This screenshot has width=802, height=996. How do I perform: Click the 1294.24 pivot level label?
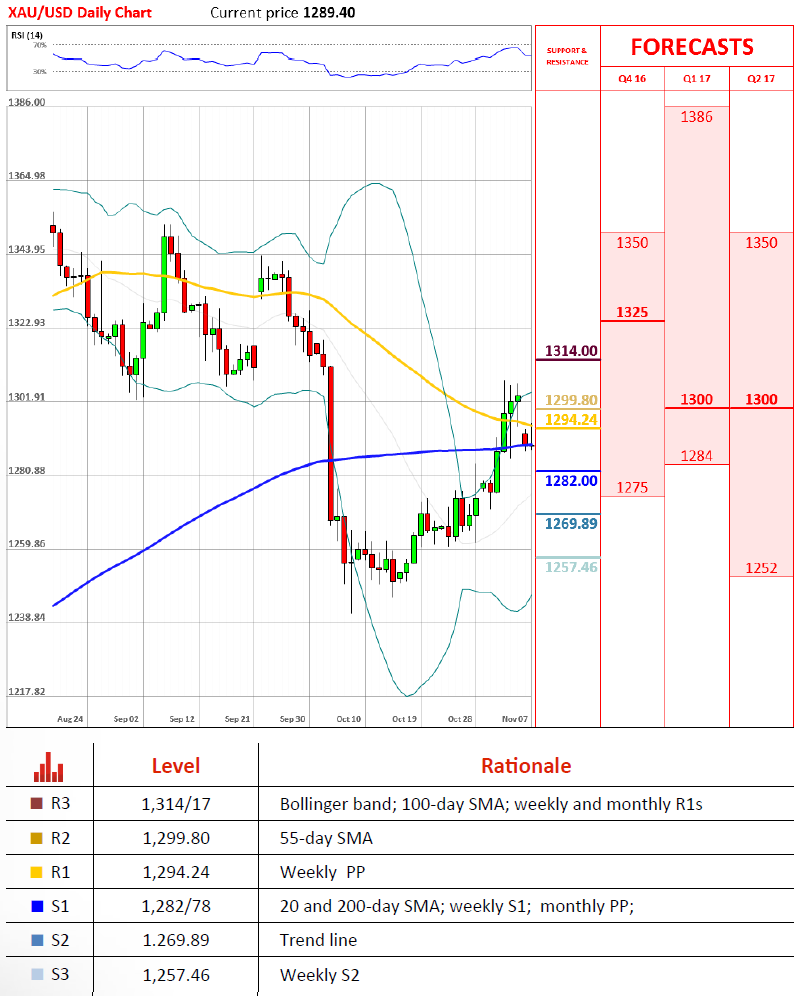(x=571, y=419)
